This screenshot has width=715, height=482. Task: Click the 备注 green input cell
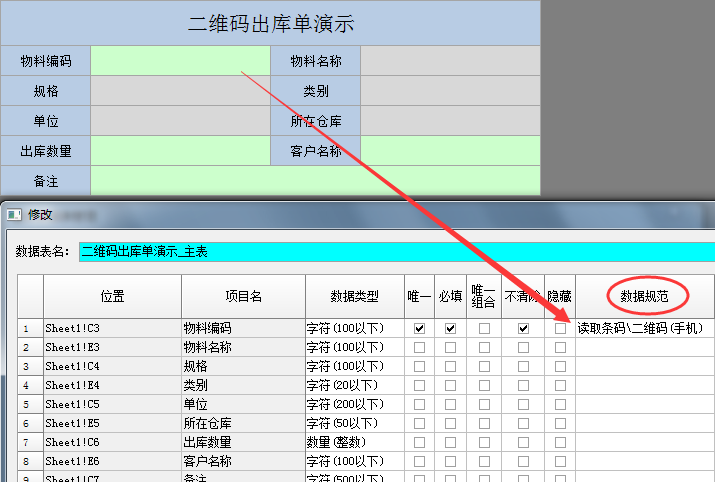(x=315, y=181)
